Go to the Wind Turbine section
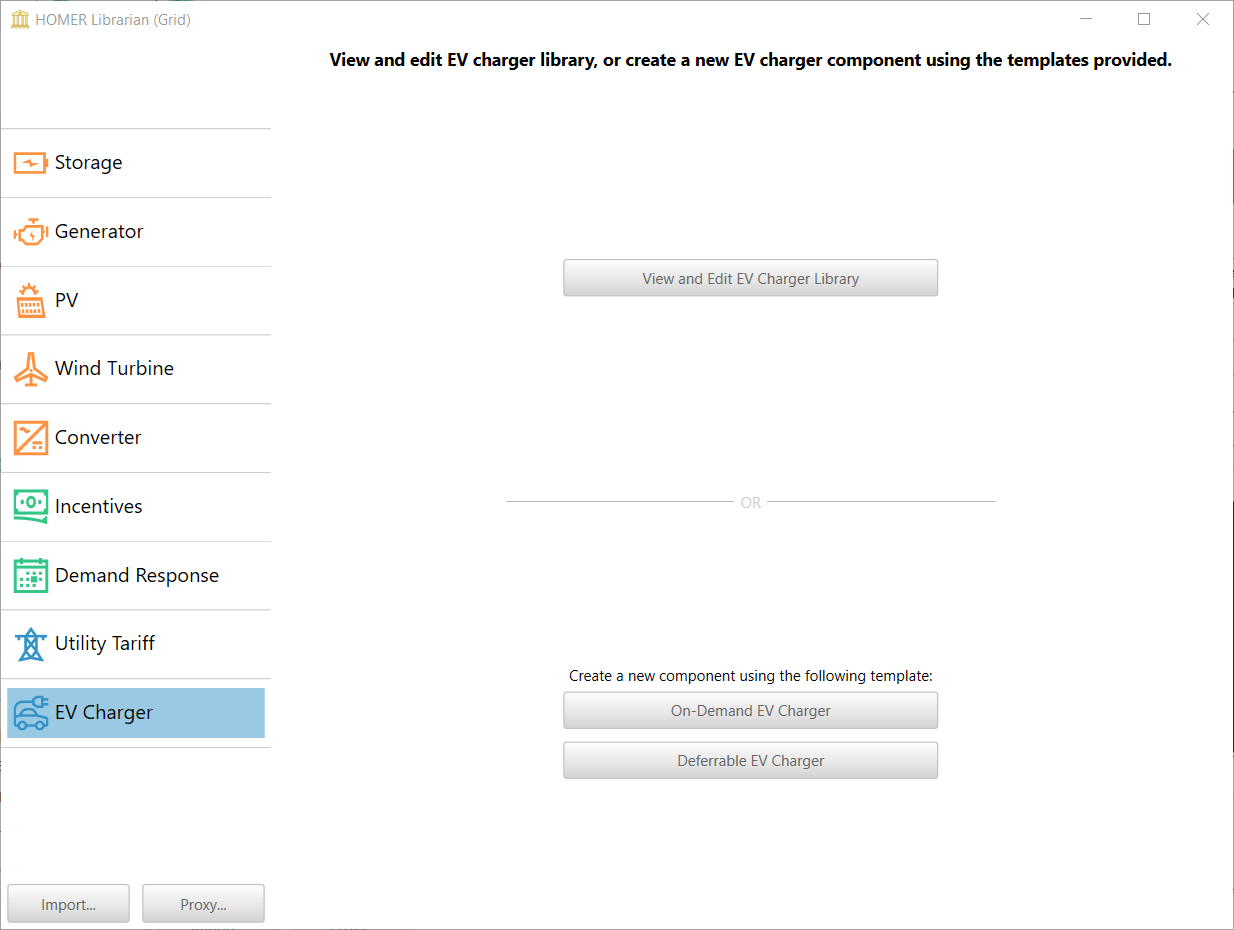Viewport: 1234px width, 930px height. coord(114,369)
